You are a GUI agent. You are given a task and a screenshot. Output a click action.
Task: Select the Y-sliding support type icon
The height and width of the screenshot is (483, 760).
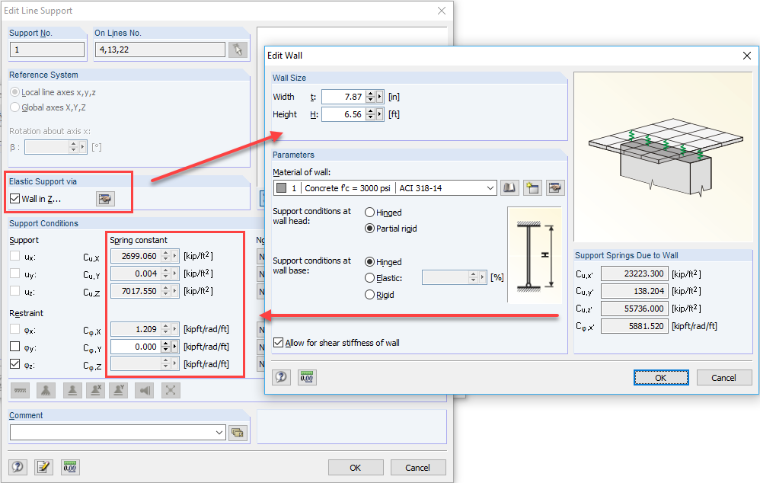(119, 390)
